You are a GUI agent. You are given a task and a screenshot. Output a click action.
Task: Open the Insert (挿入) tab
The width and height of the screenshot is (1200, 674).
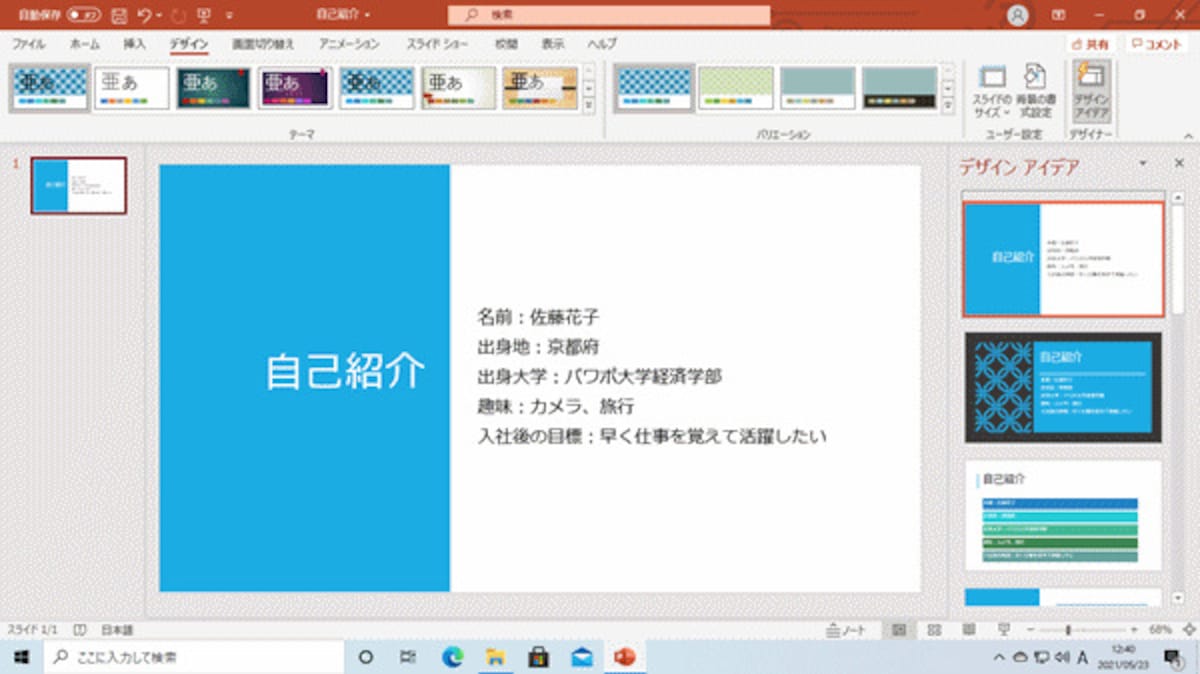(x=134, y=44)
